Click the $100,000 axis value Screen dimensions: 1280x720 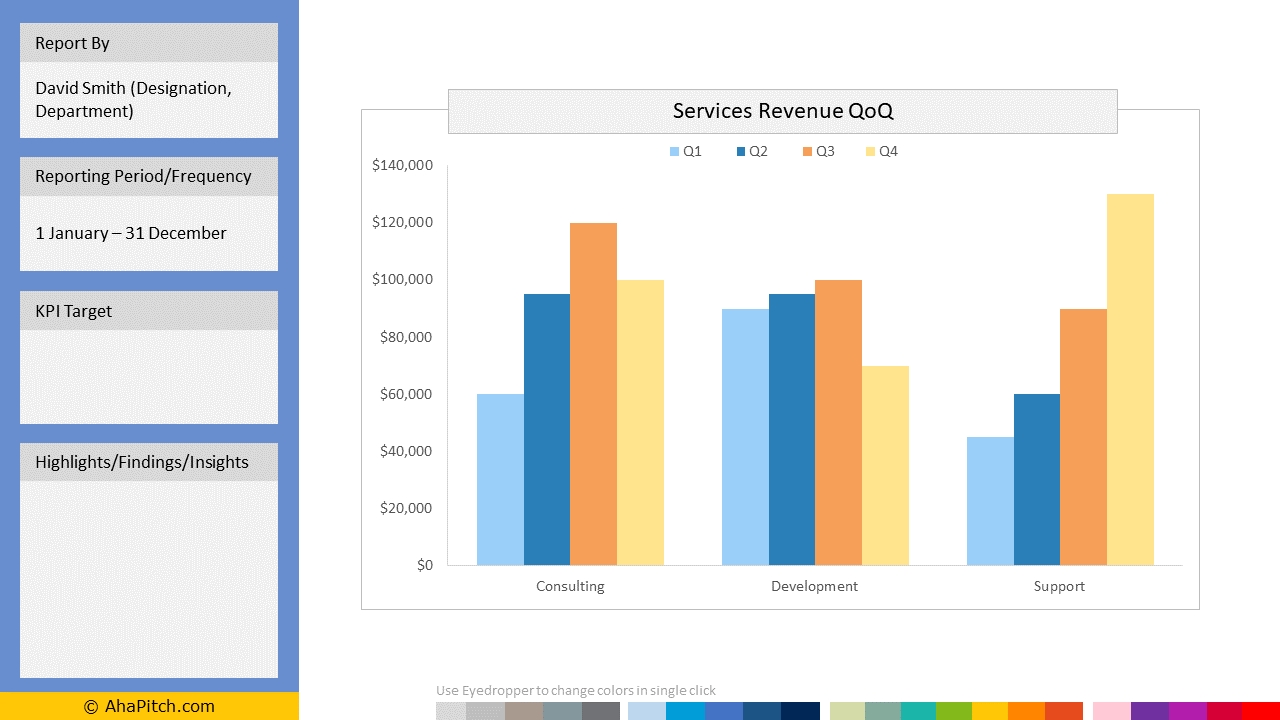402,279
